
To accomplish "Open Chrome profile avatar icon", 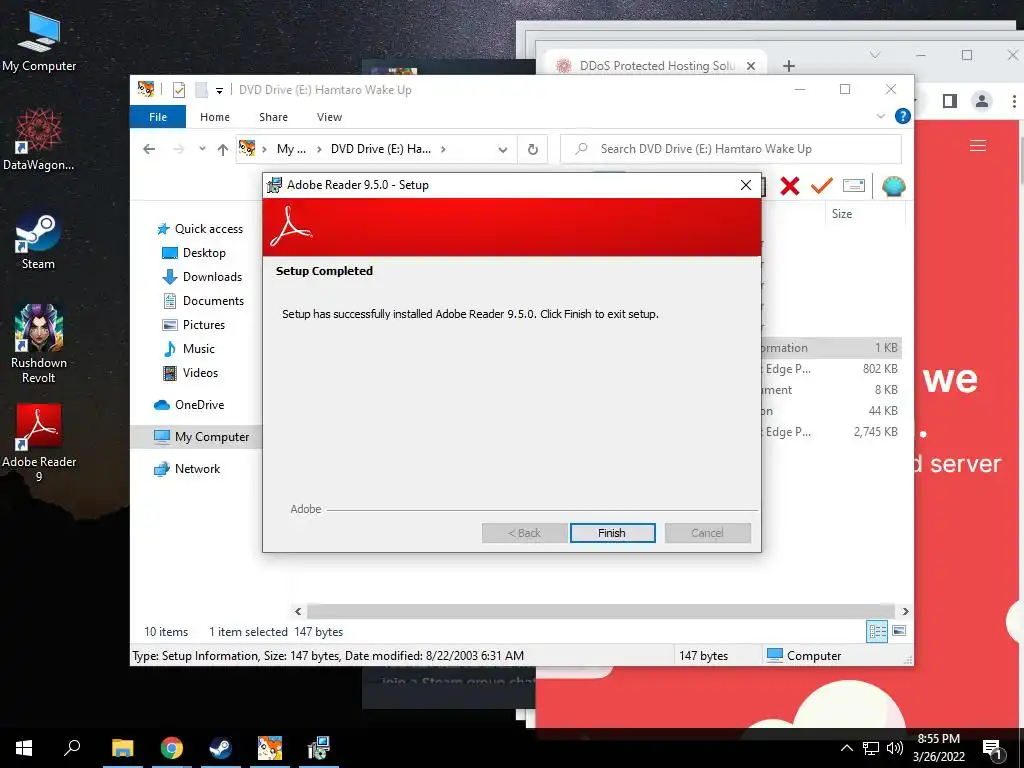I will pyautogui.click(x=981, y=101).
